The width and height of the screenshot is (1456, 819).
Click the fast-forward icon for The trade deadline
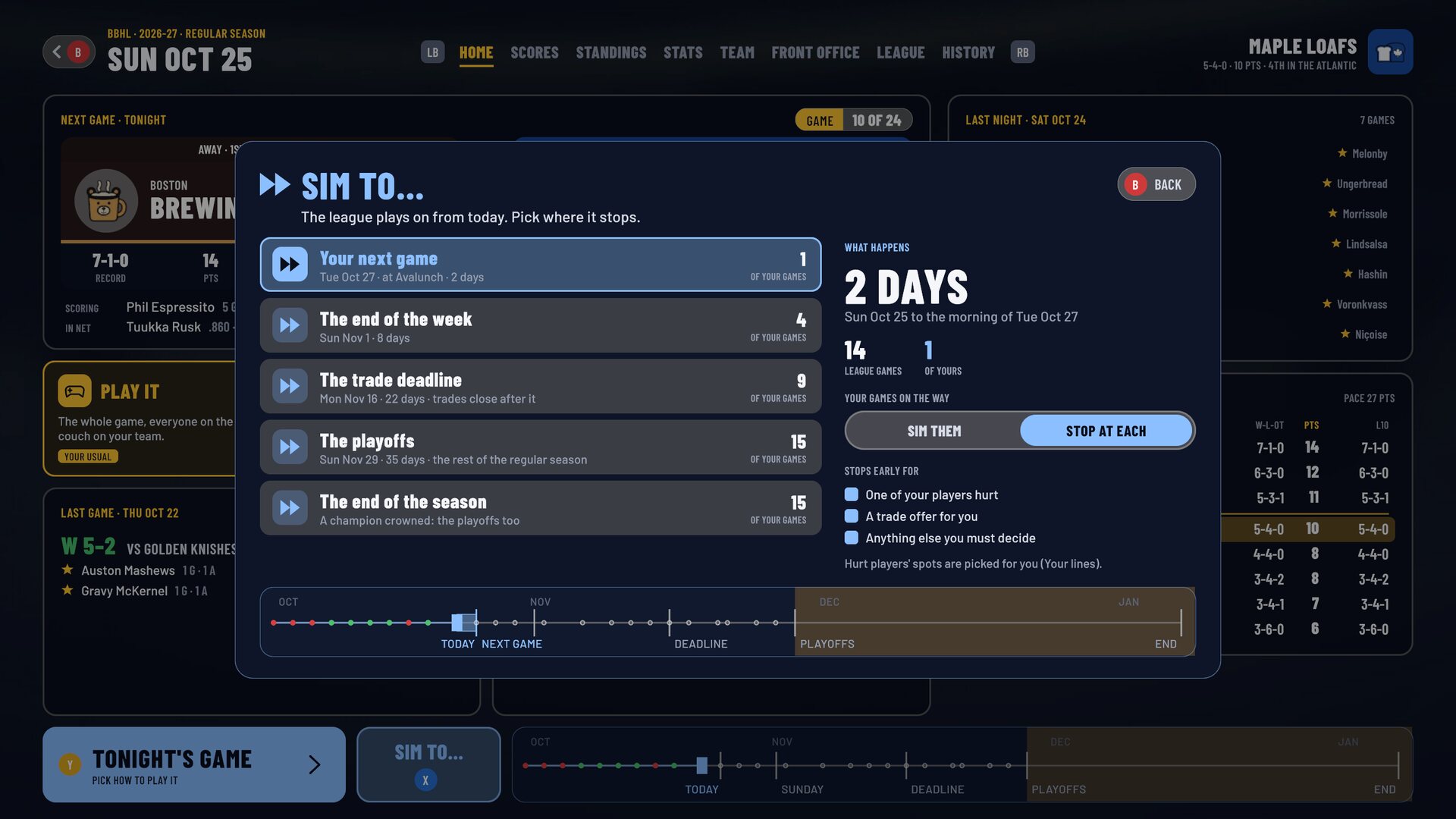click(290, 386)
